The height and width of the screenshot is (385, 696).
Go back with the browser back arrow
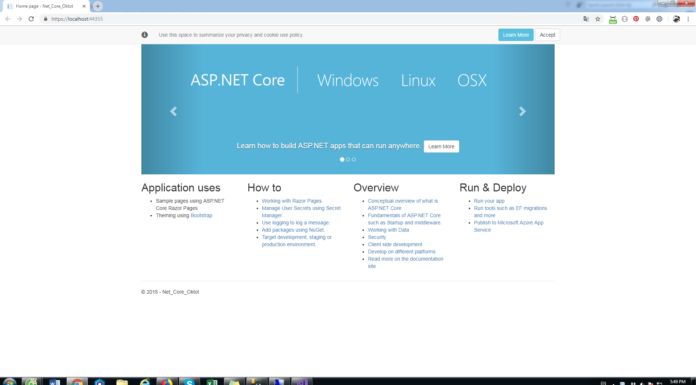tap(8, 19)
